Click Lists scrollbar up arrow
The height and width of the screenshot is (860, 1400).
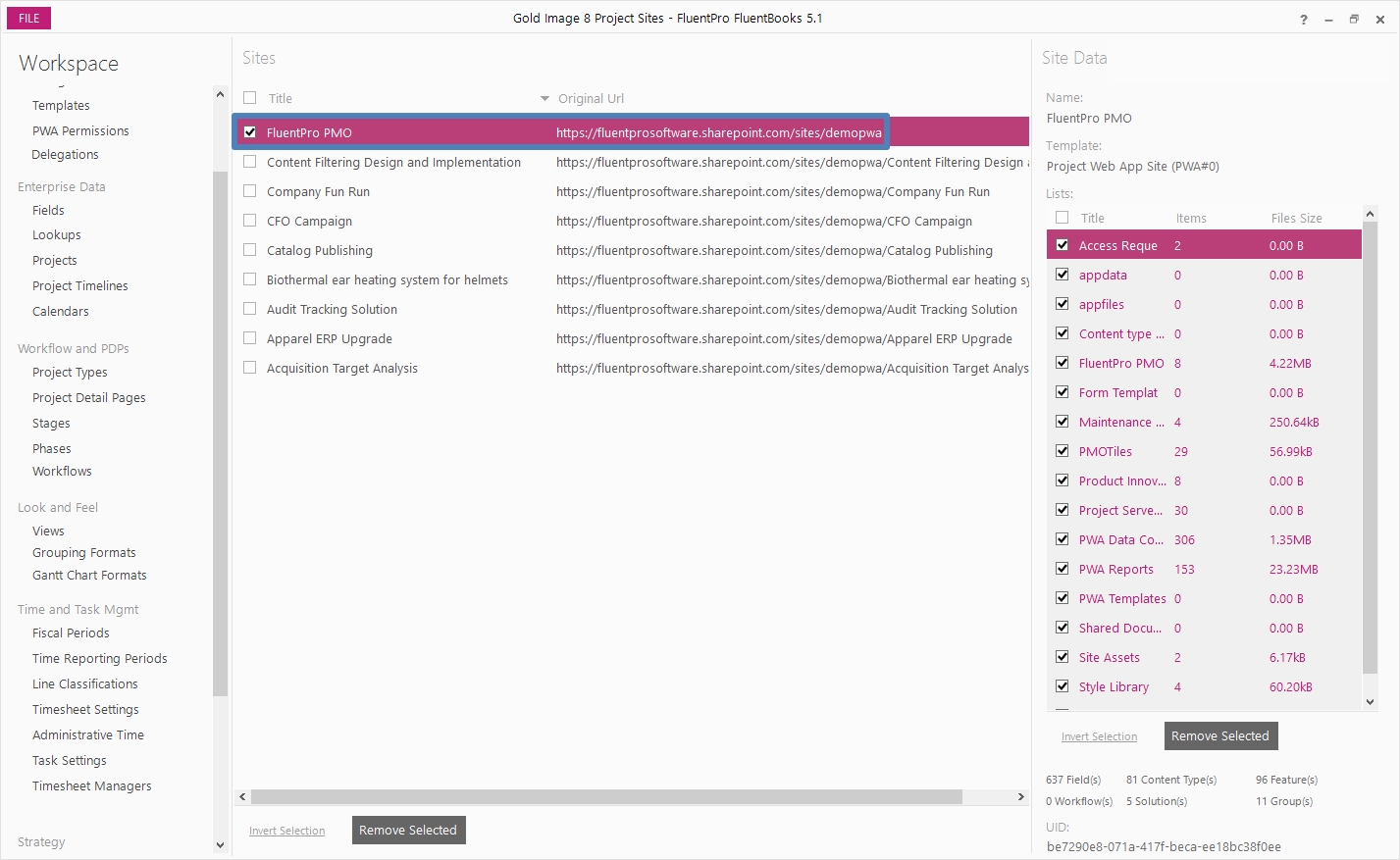1371,214
